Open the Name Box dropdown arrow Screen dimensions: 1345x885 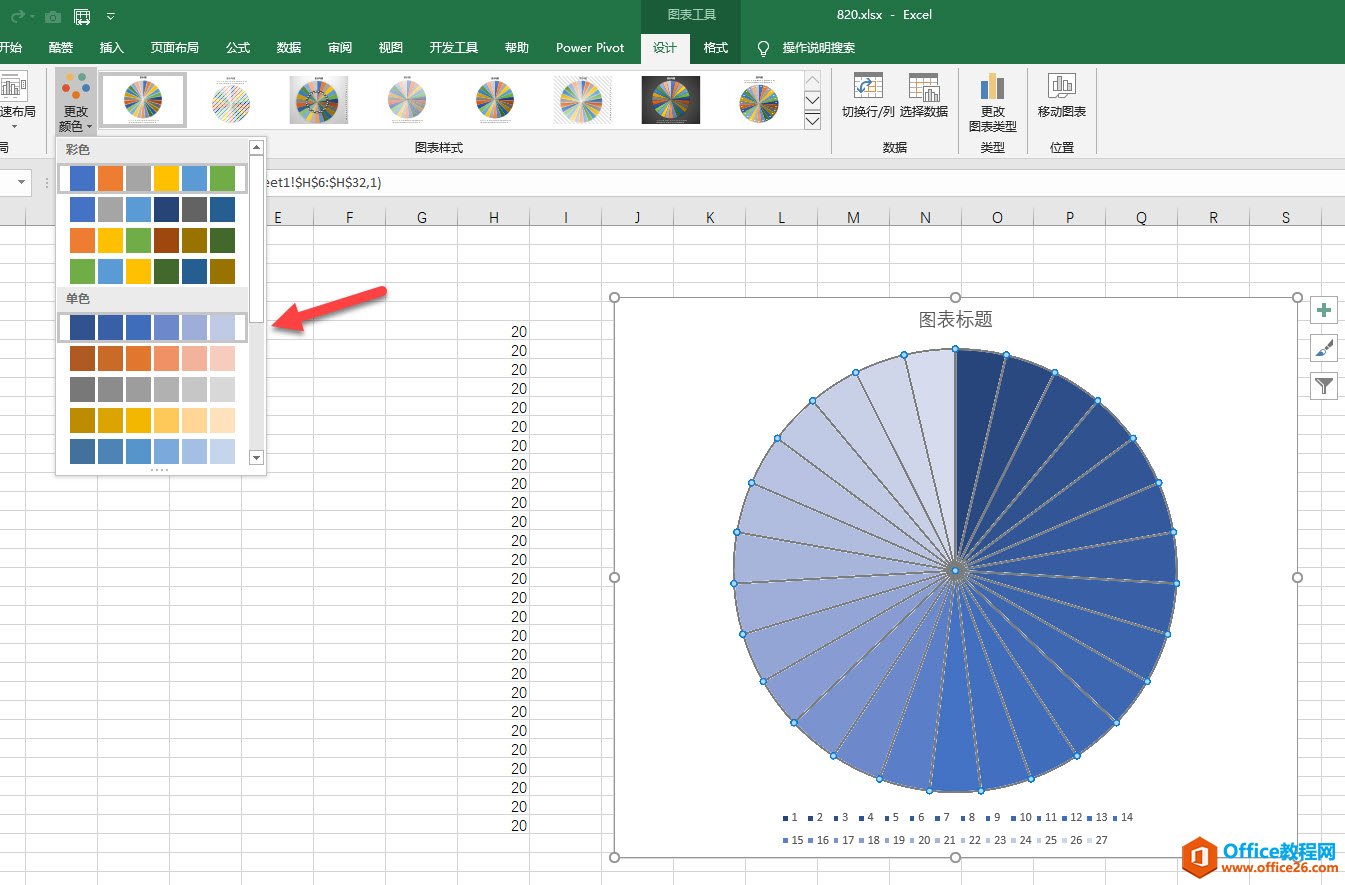click(x=21, y=183)
